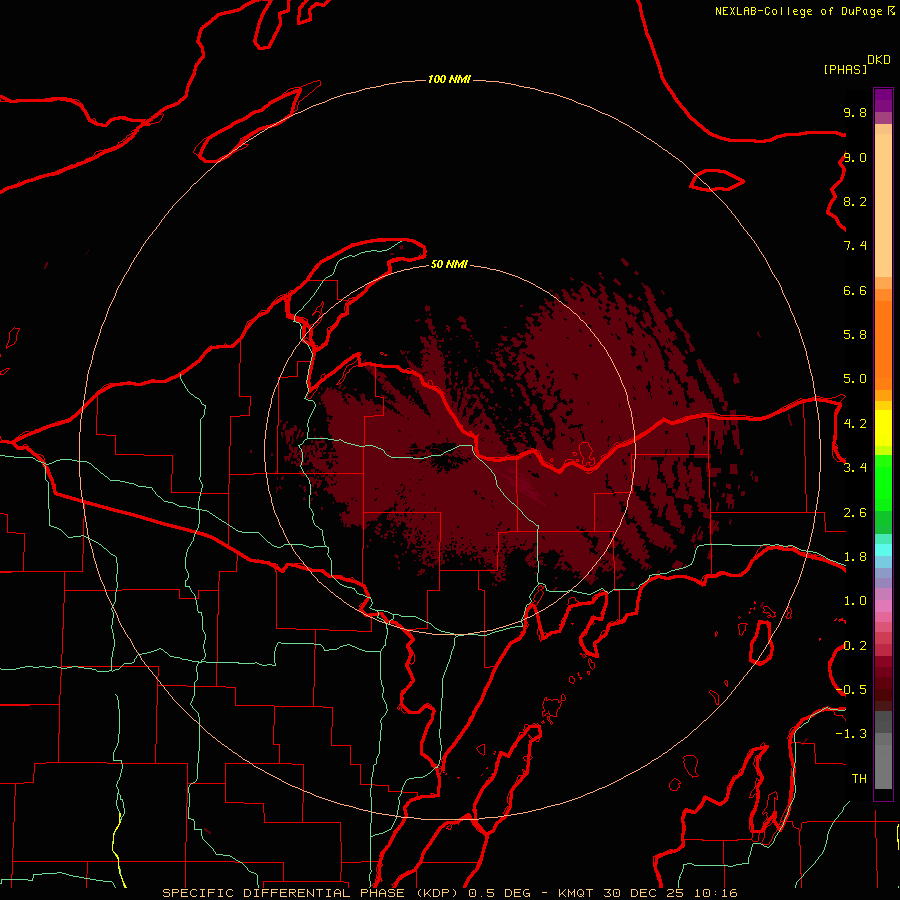The height and width of the screenshot is (900, 900).
Task: Click the 100 NMI range ring label
Action: pos(449,79)
